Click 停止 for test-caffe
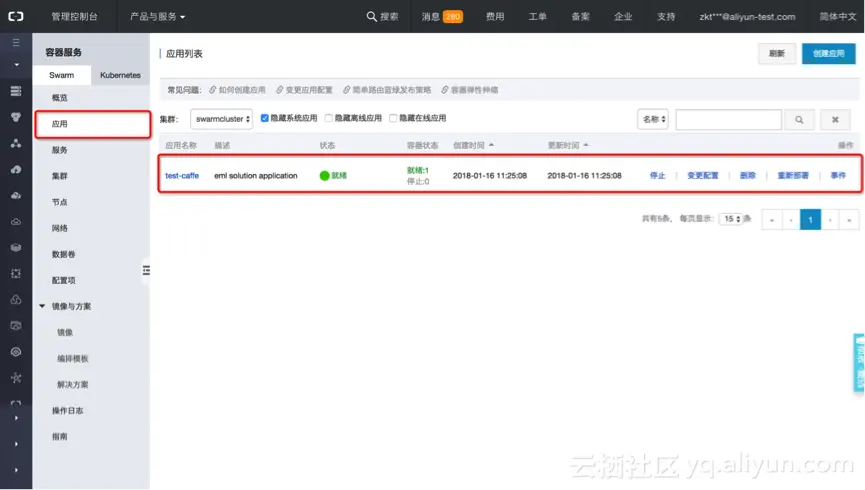The image size is (865, 490). pos(658,175)
